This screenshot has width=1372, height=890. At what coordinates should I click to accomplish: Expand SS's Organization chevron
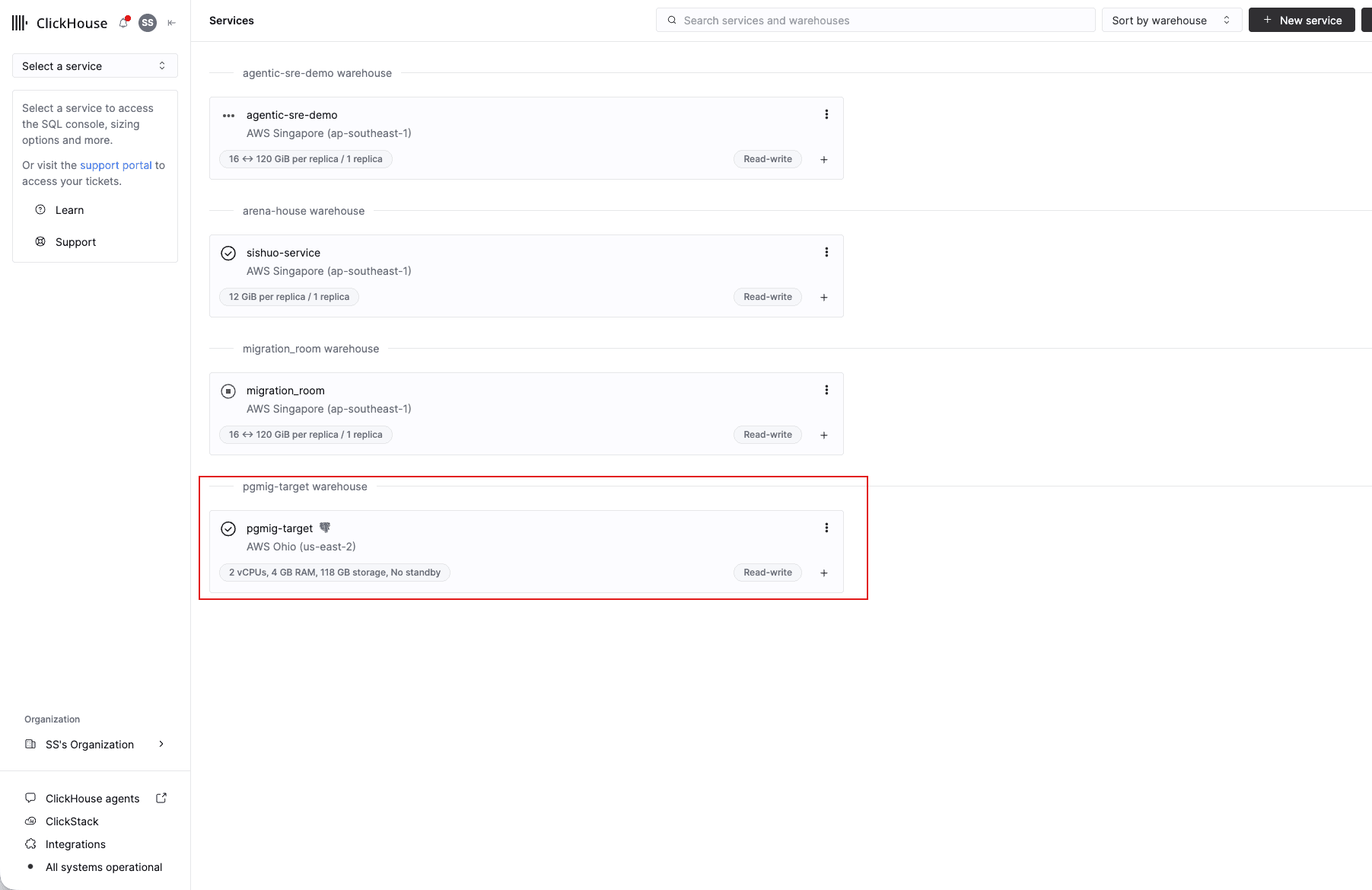pyautogui.click(x=161, y=744)
